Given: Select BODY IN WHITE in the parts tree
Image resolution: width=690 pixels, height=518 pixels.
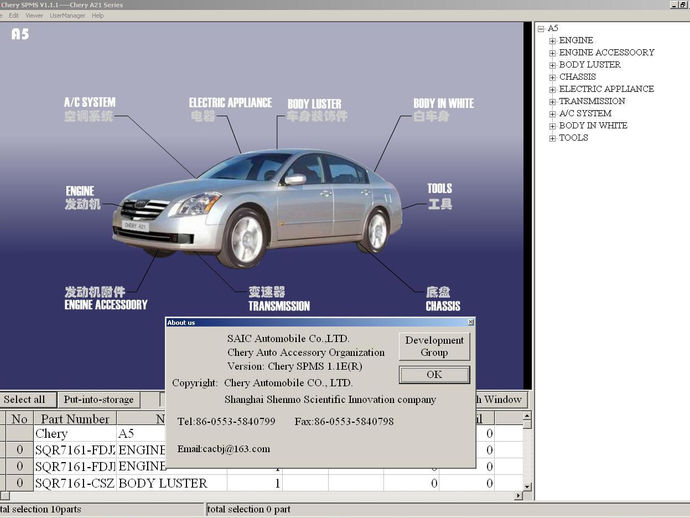Looking at the screenshot, I should tap(593, 125).
